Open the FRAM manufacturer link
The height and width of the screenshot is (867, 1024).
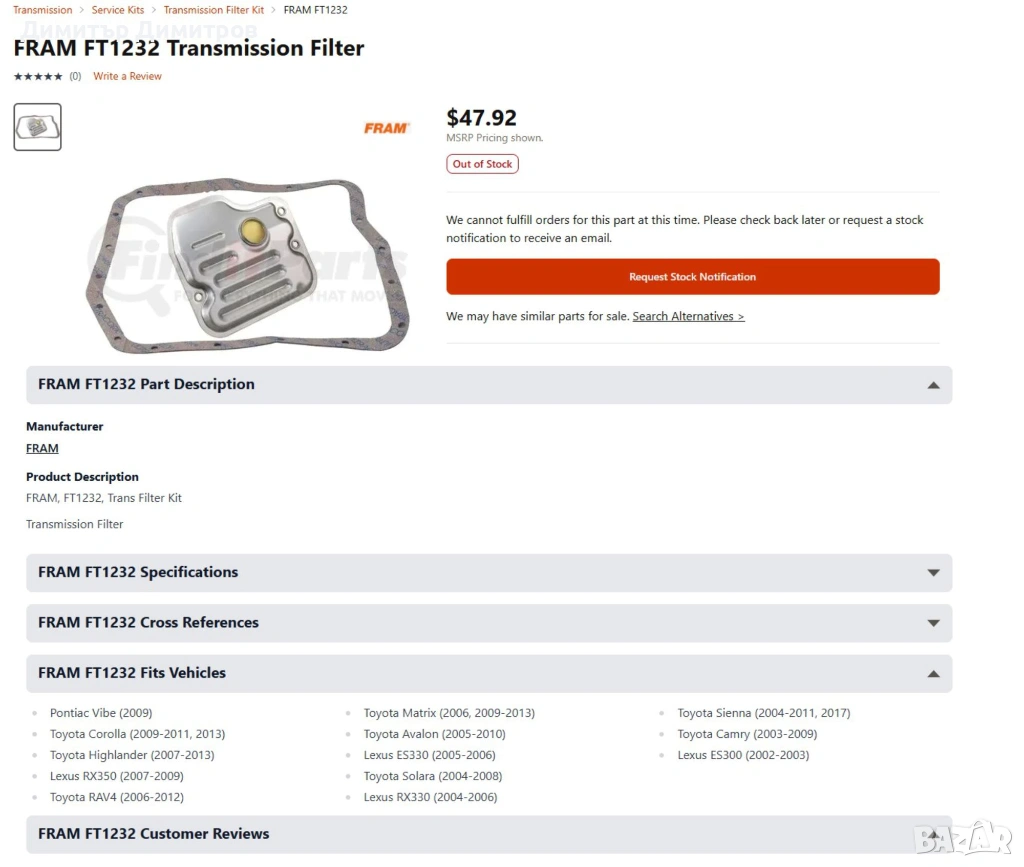point(42,449)
